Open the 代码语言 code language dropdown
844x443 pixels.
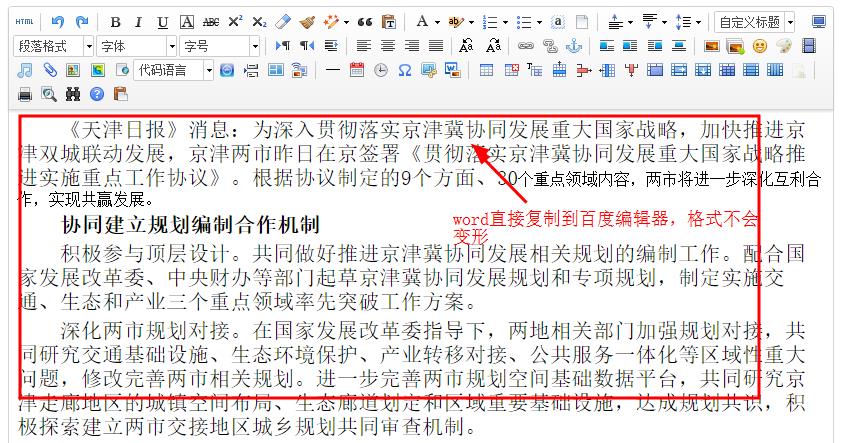coord(174,70)
